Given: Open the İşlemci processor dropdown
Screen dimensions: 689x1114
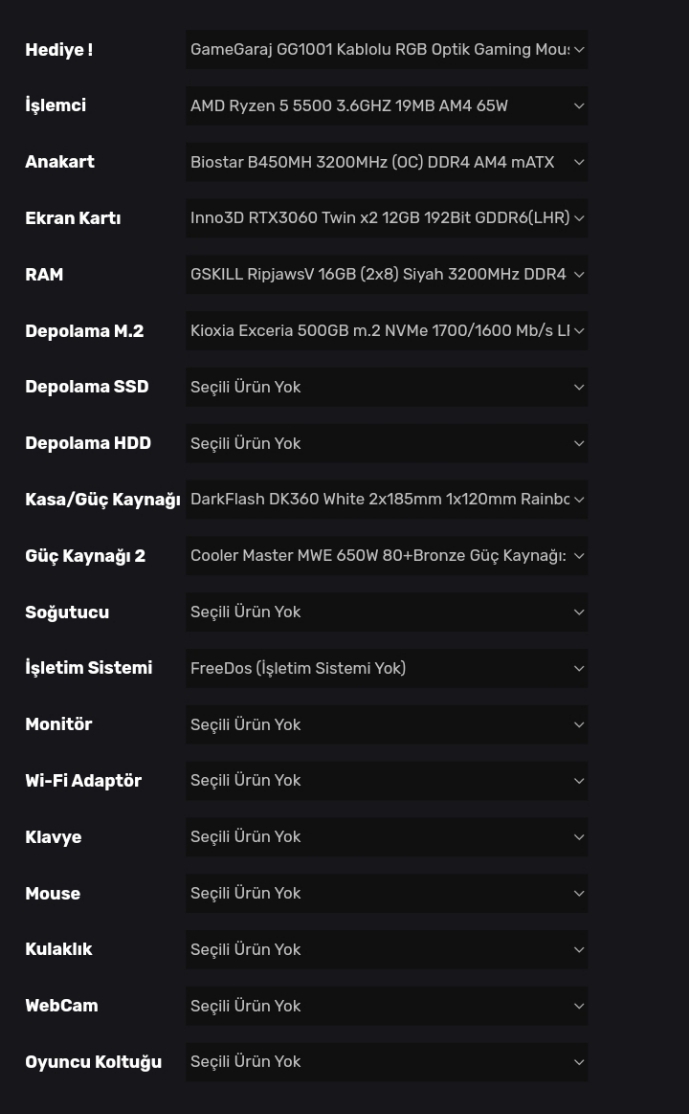Looking at the screenshot, I should [386, 106].
